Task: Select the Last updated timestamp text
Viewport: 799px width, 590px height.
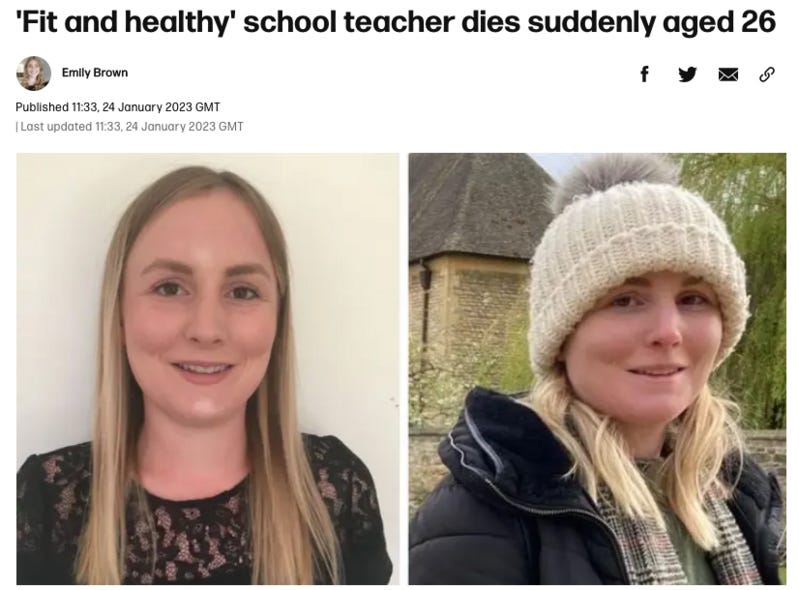Action: click(129, 126)
